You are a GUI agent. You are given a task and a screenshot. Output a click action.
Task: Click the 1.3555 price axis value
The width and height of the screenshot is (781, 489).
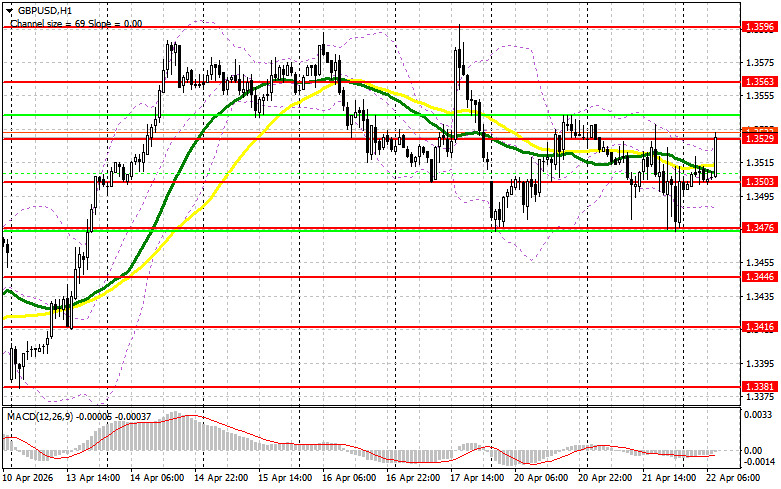point(760,96)
